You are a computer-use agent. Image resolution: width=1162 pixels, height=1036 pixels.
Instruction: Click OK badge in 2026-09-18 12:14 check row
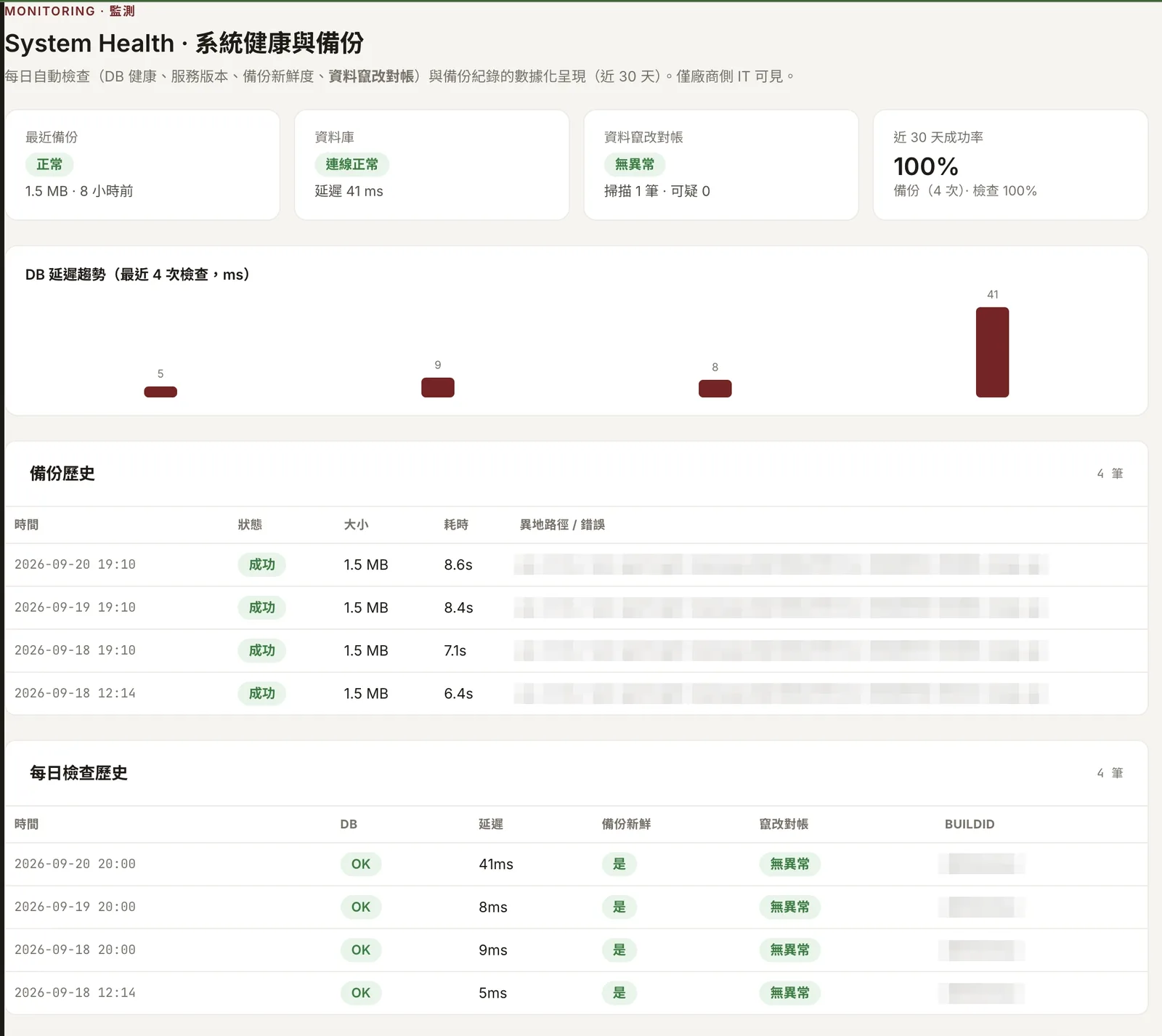(x=361, y=992)
